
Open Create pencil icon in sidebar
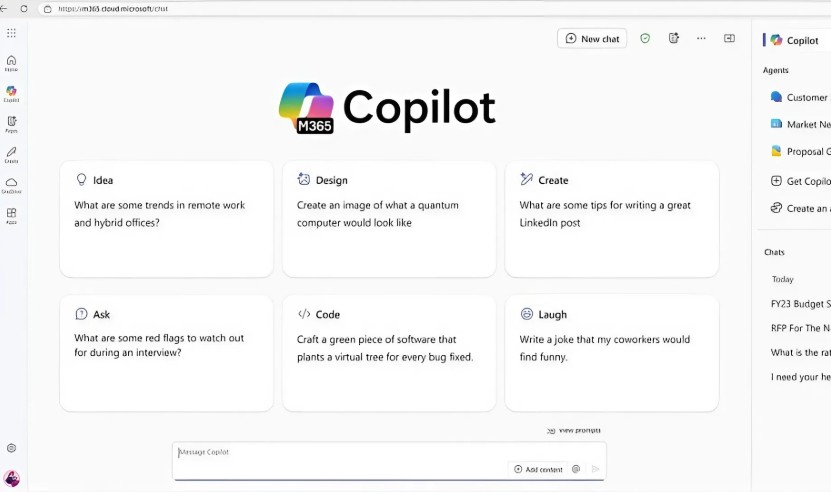click(11, 155)
